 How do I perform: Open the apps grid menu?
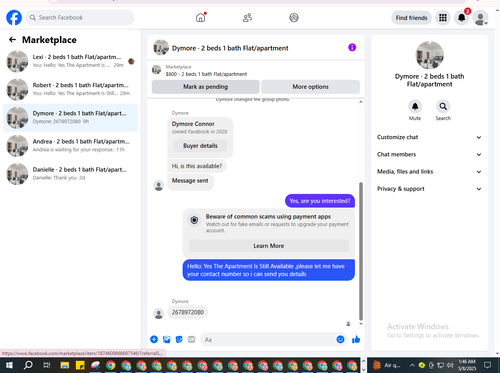click(x=443, y=18)
